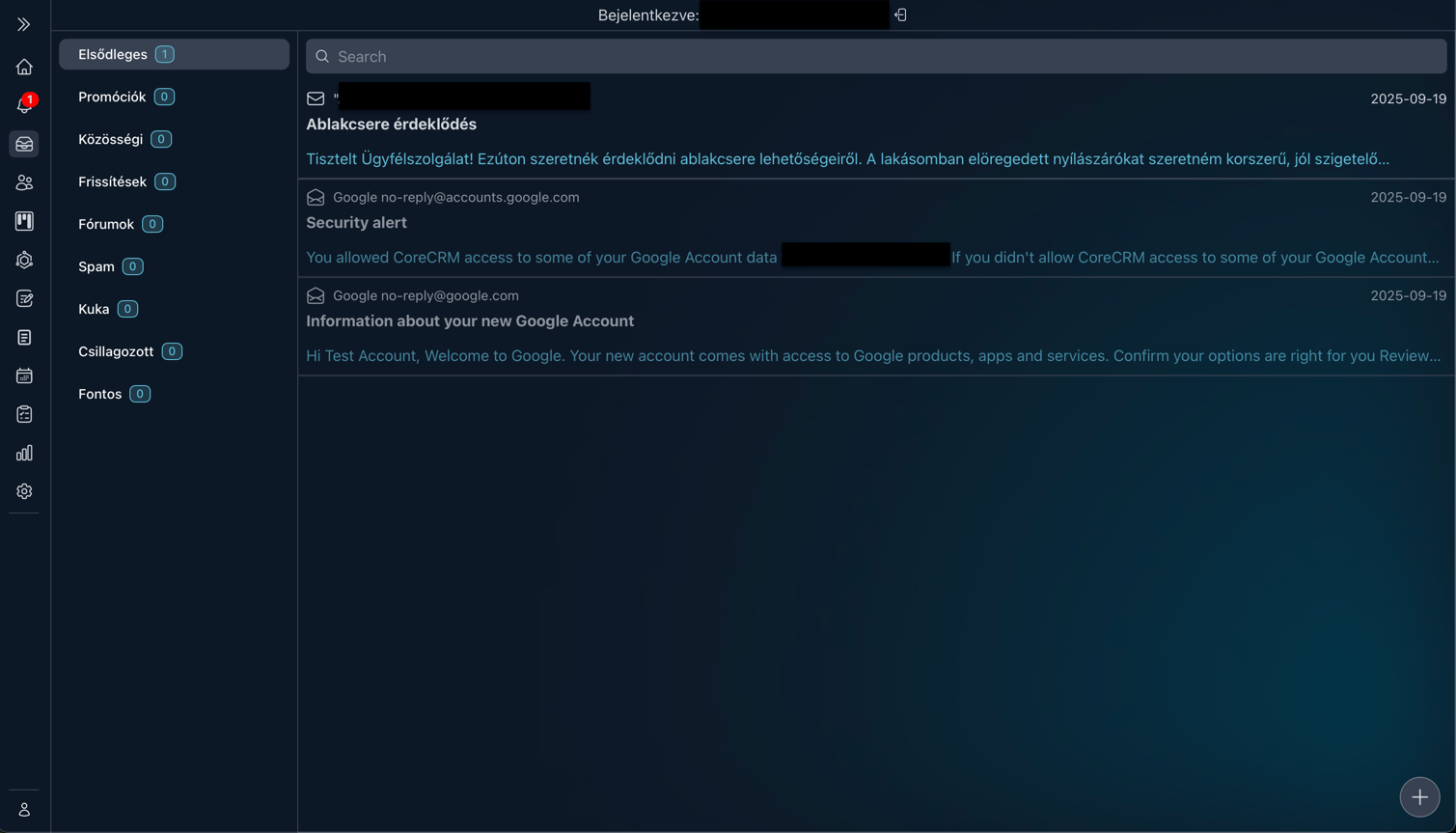Open the bar chart statistics icon
1456x833 pixels.
coord(24,453)
